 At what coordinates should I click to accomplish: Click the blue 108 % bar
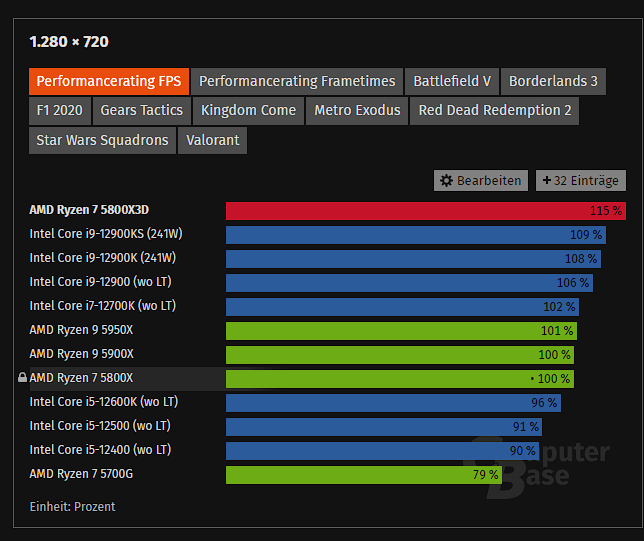pyautogui.click(x=413, y=259)
